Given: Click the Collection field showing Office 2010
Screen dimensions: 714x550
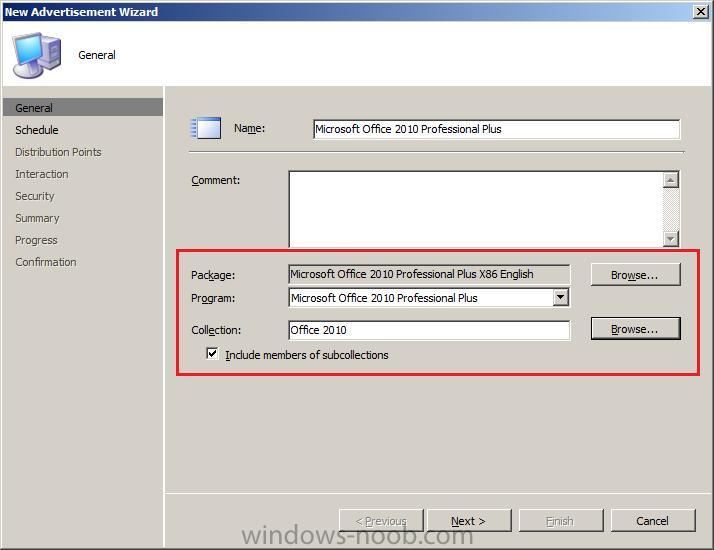Looking at the screenshot, I should [x=429, y=330].
